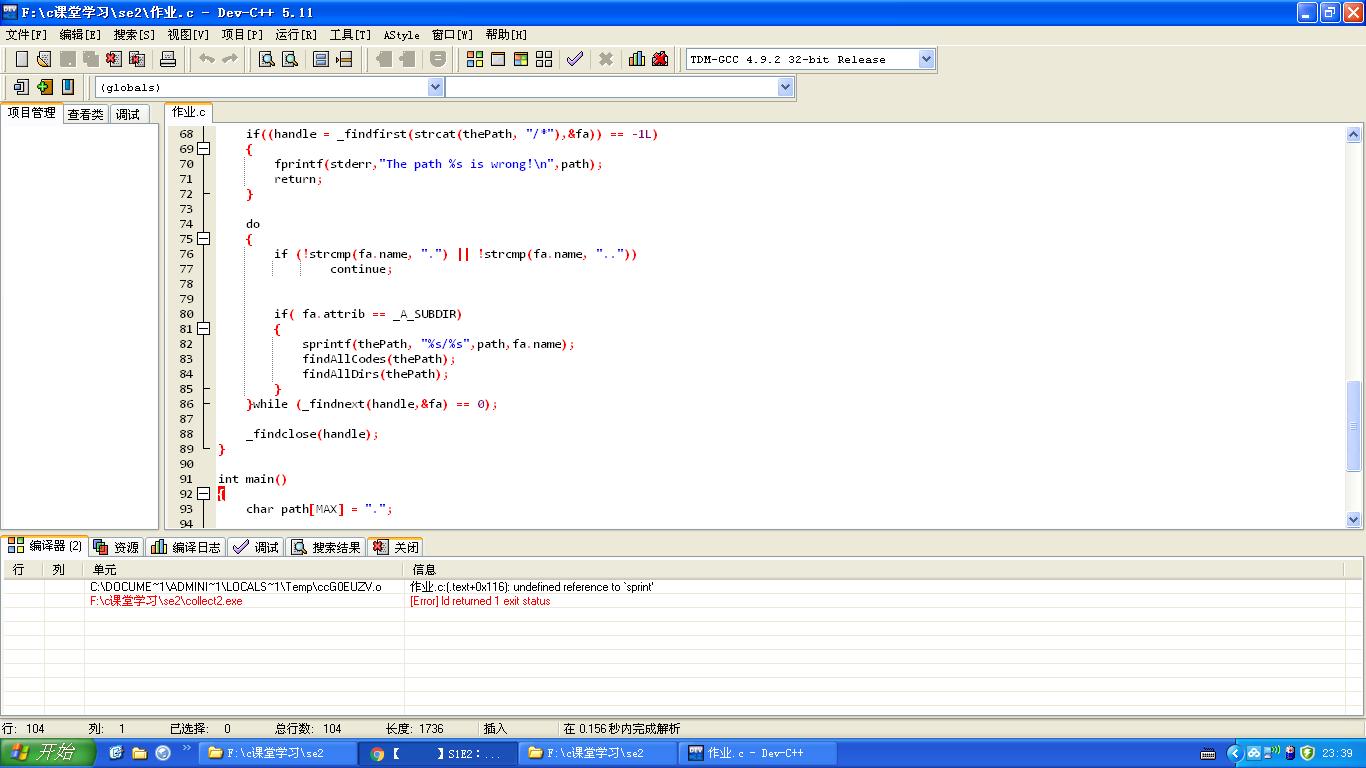Open the 运行[R] menu

coord(296,35)
